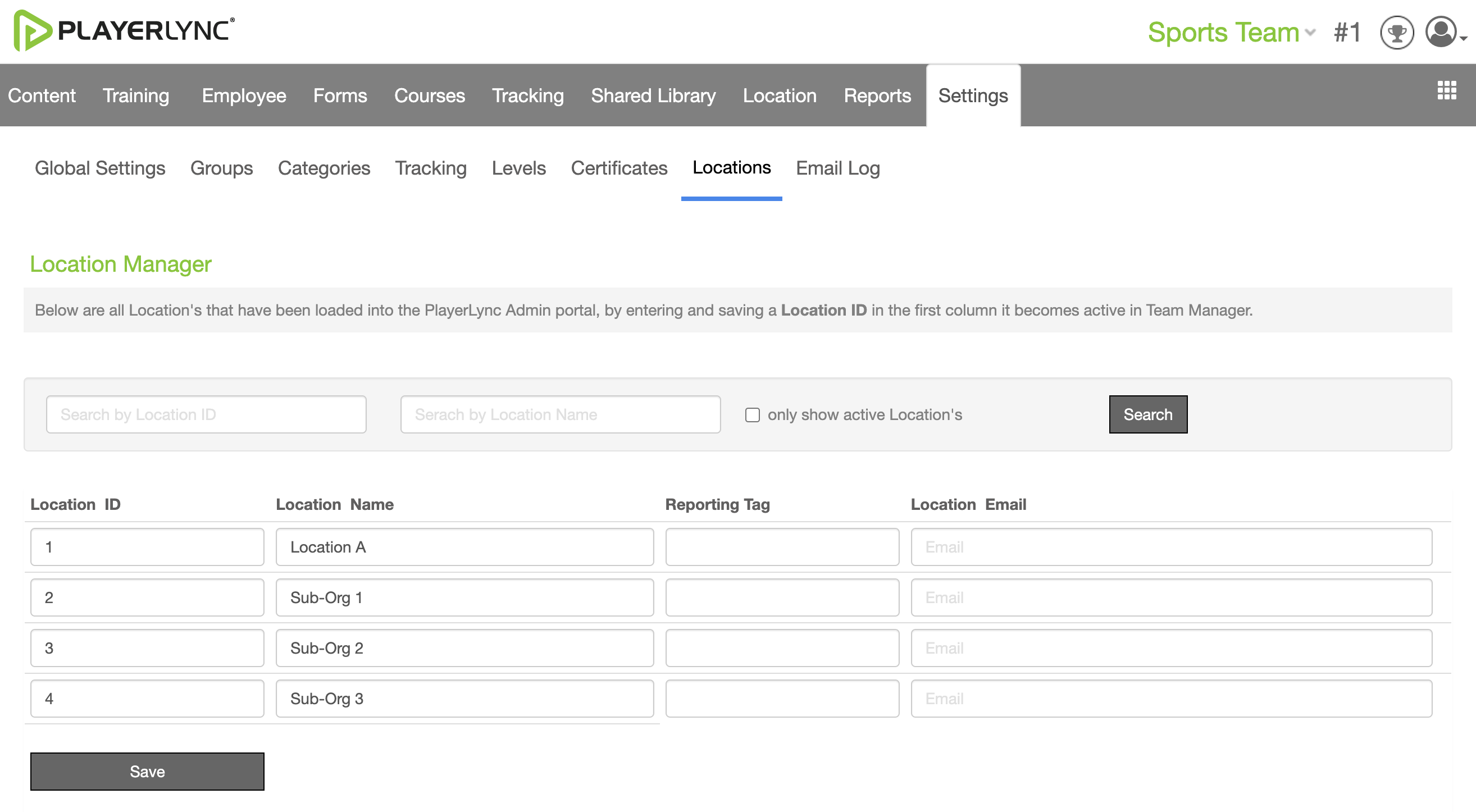
Task: Click the Email field for Sub-Org 2
Action: 1171,648
